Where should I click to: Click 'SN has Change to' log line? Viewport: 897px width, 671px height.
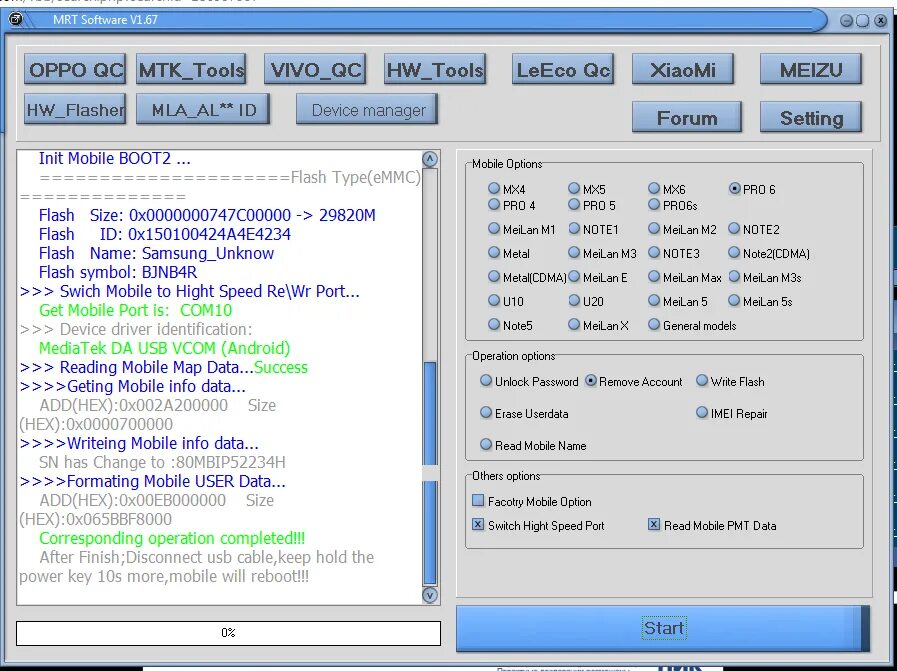[x=162, y=462]
